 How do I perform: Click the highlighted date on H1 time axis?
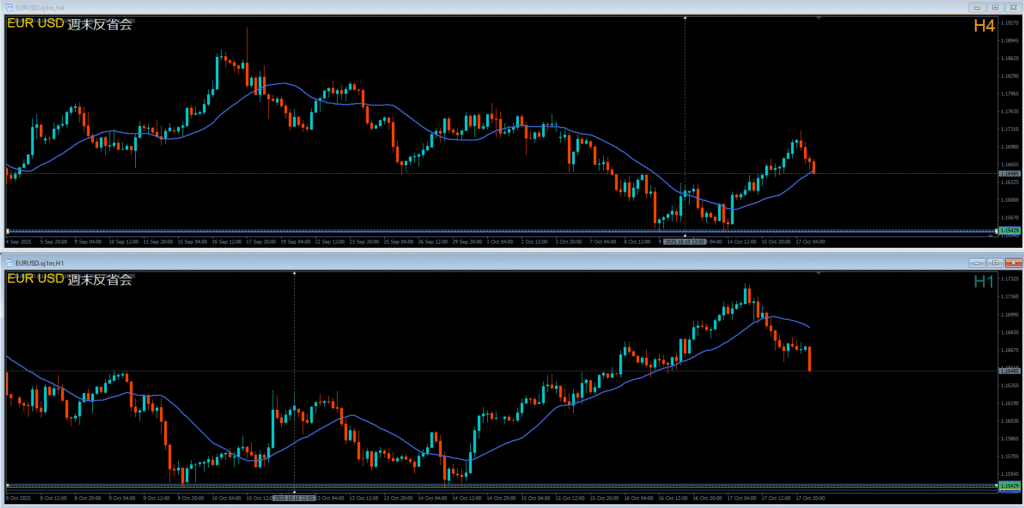(295, 497)
